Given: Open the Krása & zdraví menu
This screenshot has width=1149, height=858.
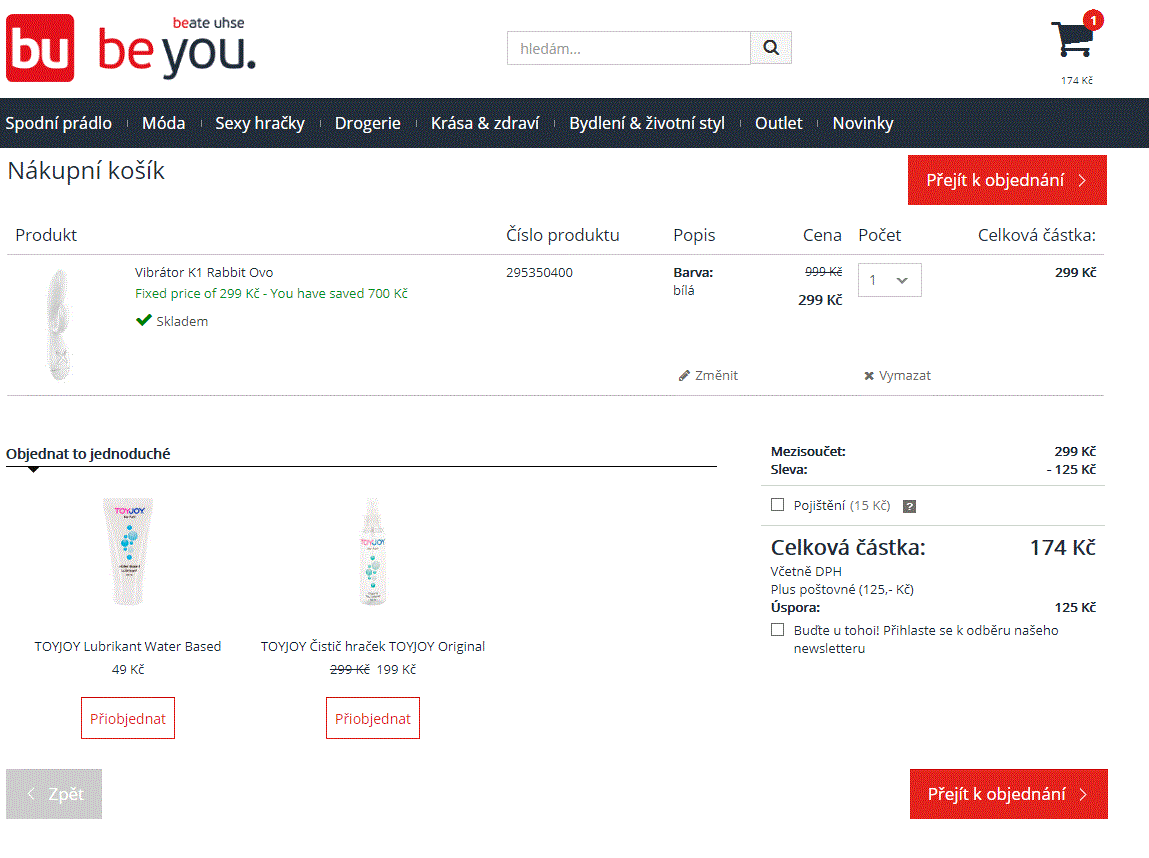Looking at the screenshot, I should (485, 123).
